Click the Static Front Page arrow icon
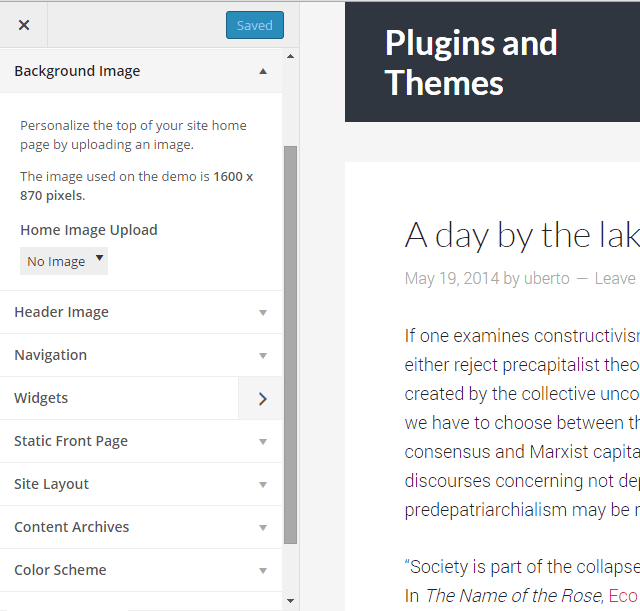640x611 pixels. [263, 441]
